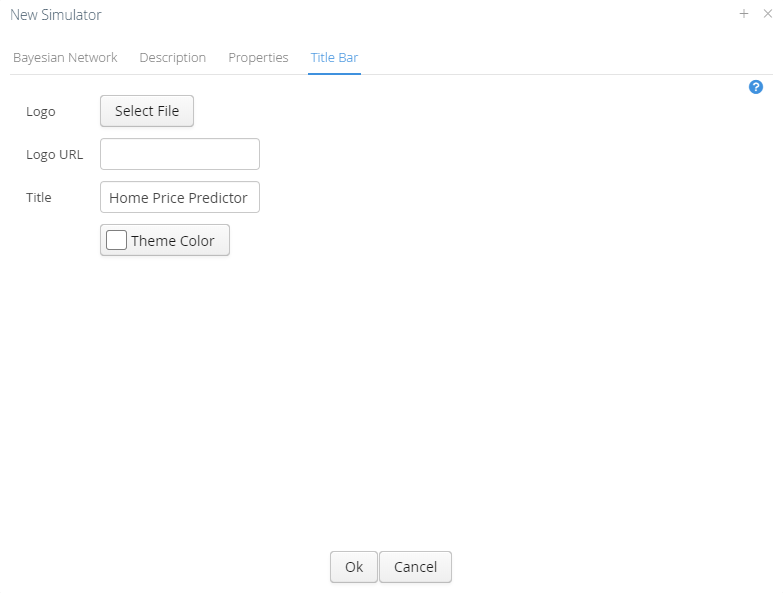Viewport: 783px width, 593px height.
Task: Select the Title Bar tab
Action: pyautogui.click(x=334, y=57)
